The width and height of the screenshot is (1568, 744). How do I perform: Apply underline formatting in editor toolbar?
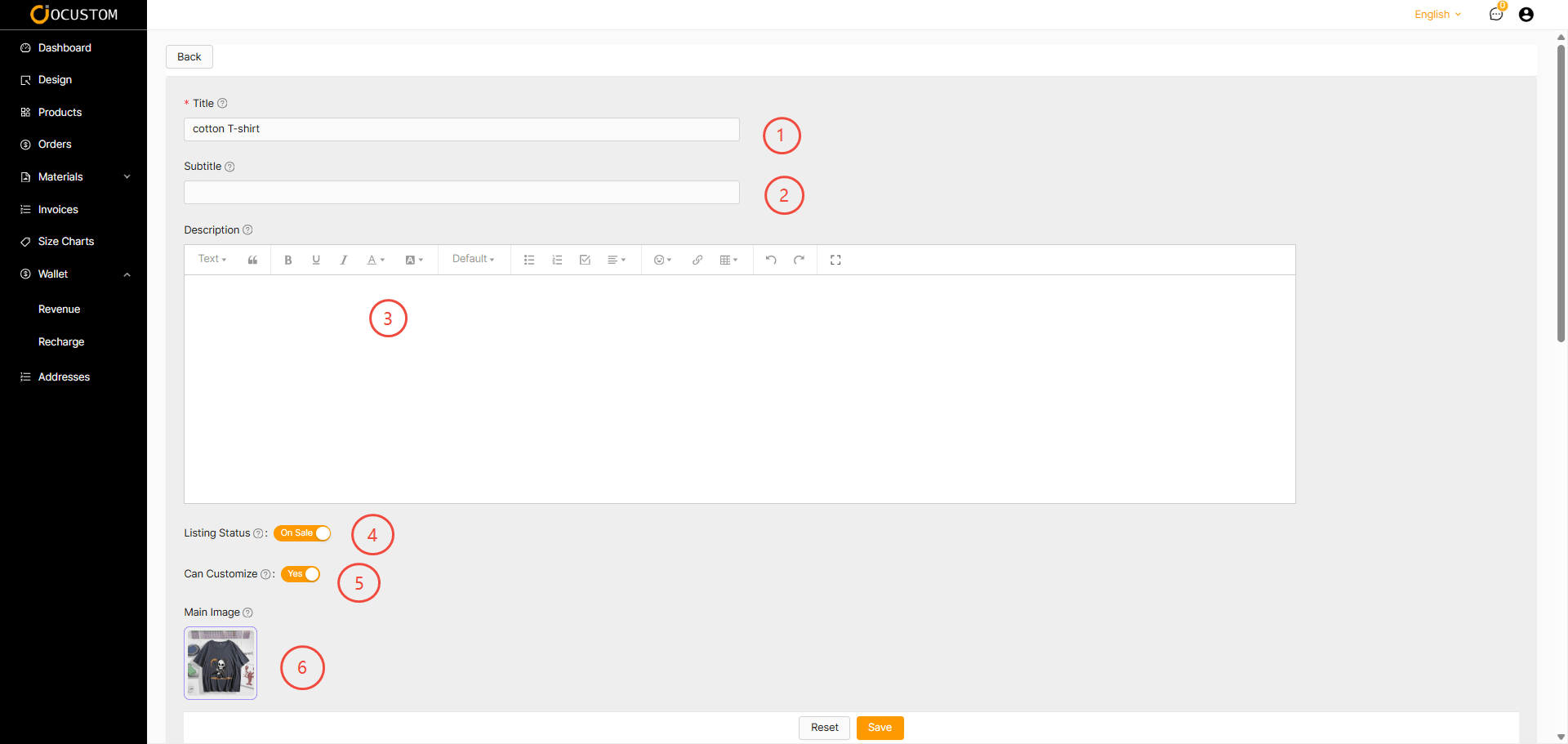point(316,260)
